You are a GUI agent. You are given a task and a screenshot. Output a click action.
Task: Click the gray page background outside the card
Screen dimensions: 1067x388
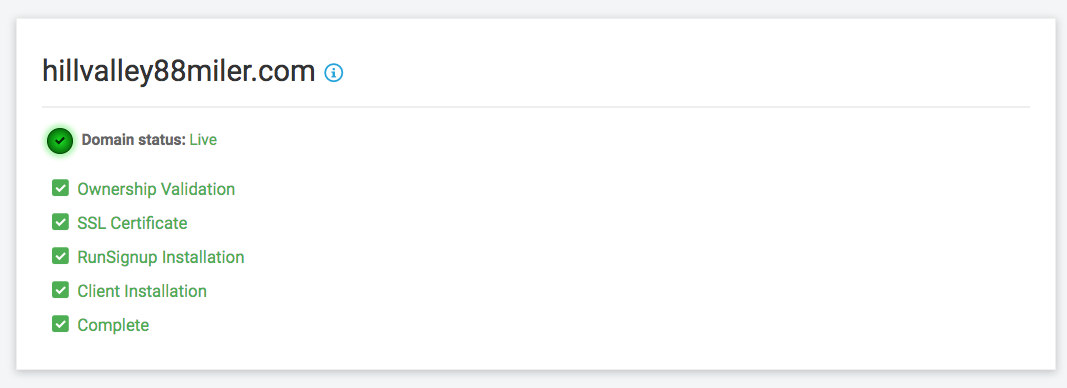(x=534, y=379)
